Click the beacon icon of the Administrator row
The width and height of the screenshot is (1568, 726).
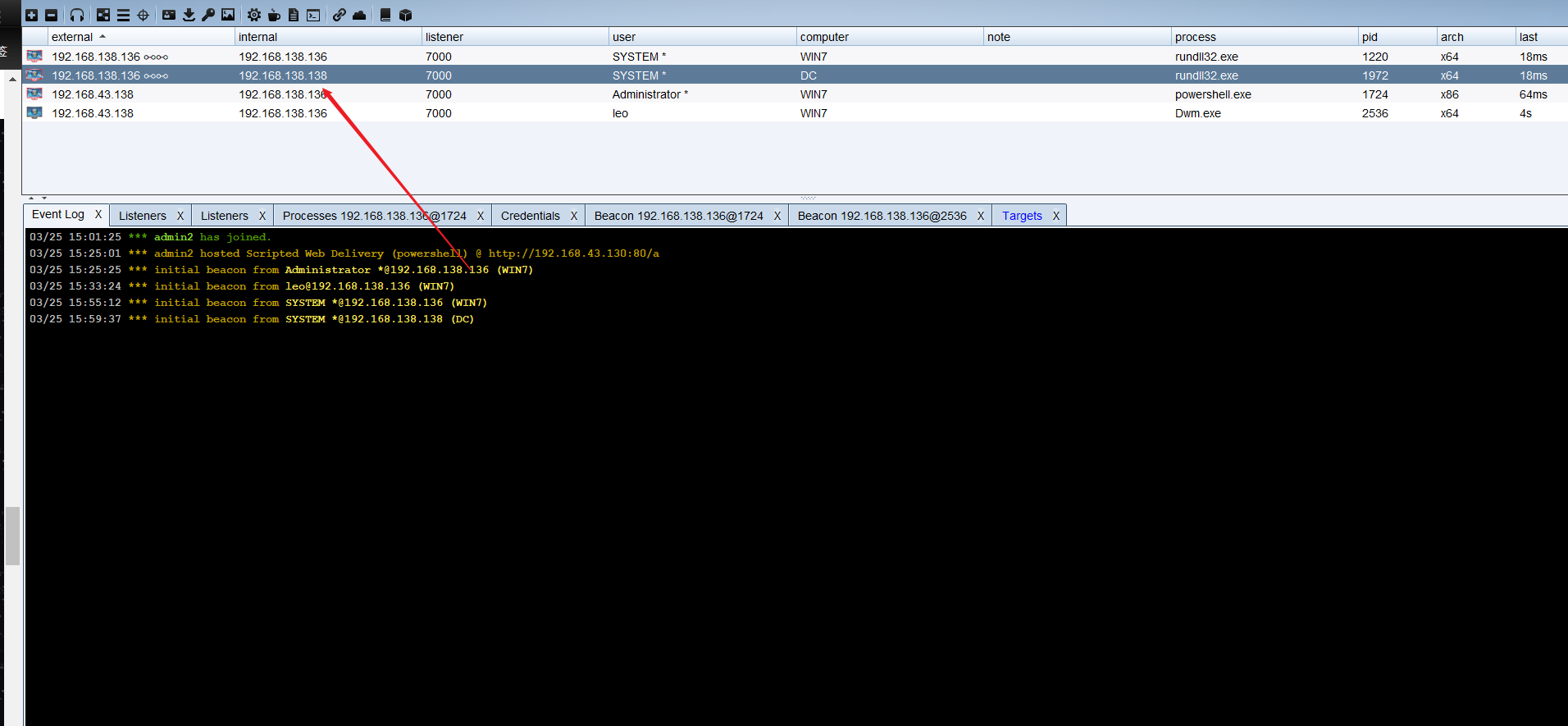click(x=34, y=94)
